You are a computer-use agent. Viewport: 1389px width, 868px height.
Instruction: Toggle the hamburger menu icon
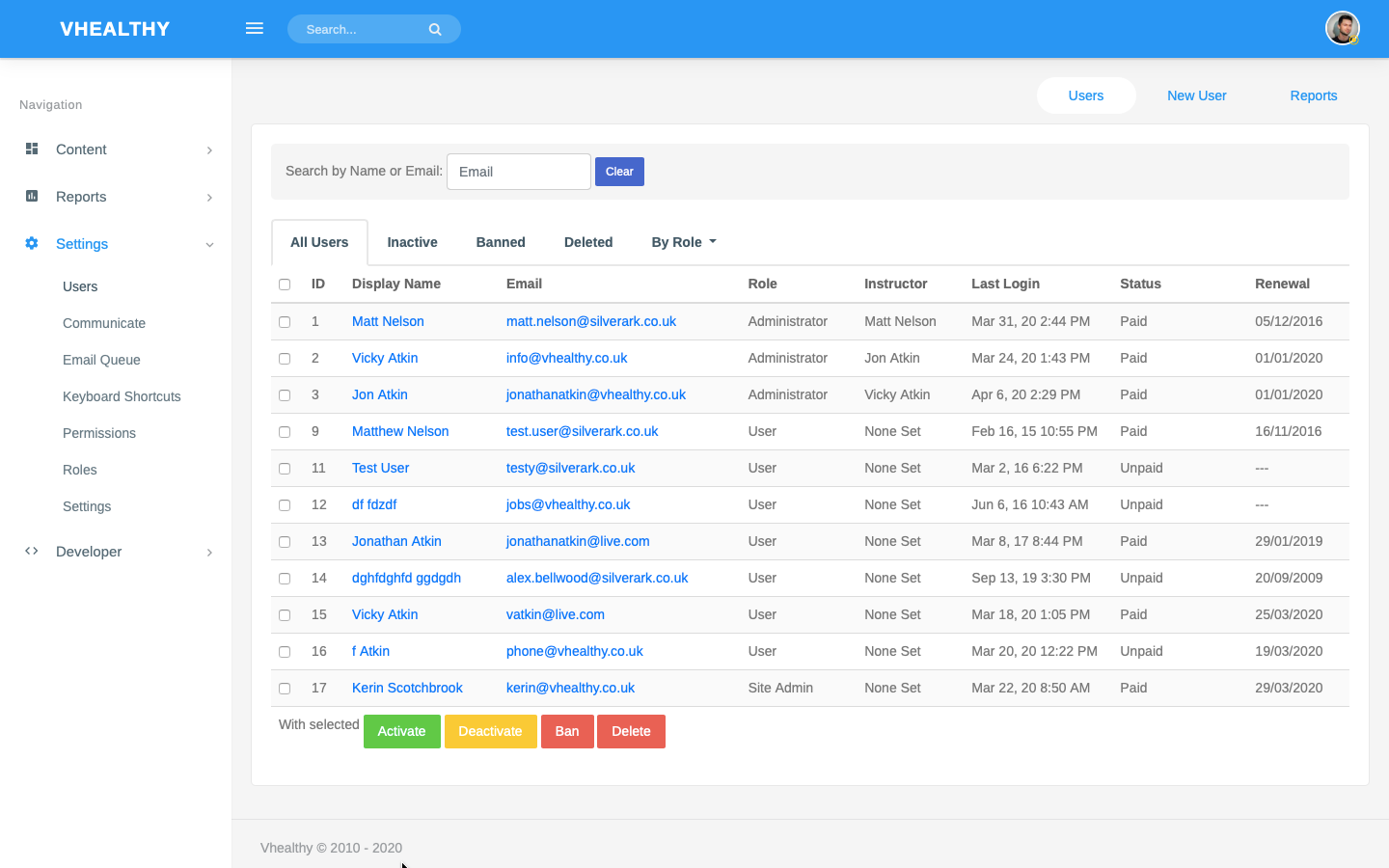click(255, 29)
